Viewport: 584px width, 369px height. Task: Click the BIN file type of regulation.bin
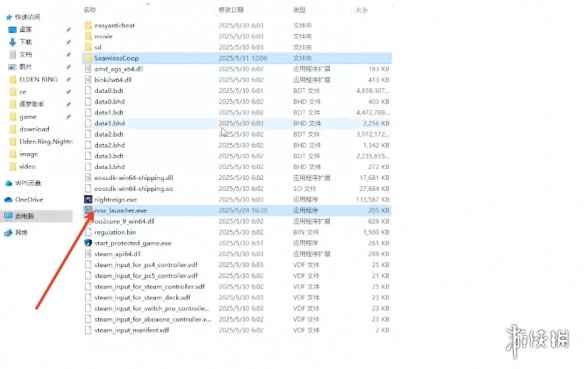[x=306, y=232]
